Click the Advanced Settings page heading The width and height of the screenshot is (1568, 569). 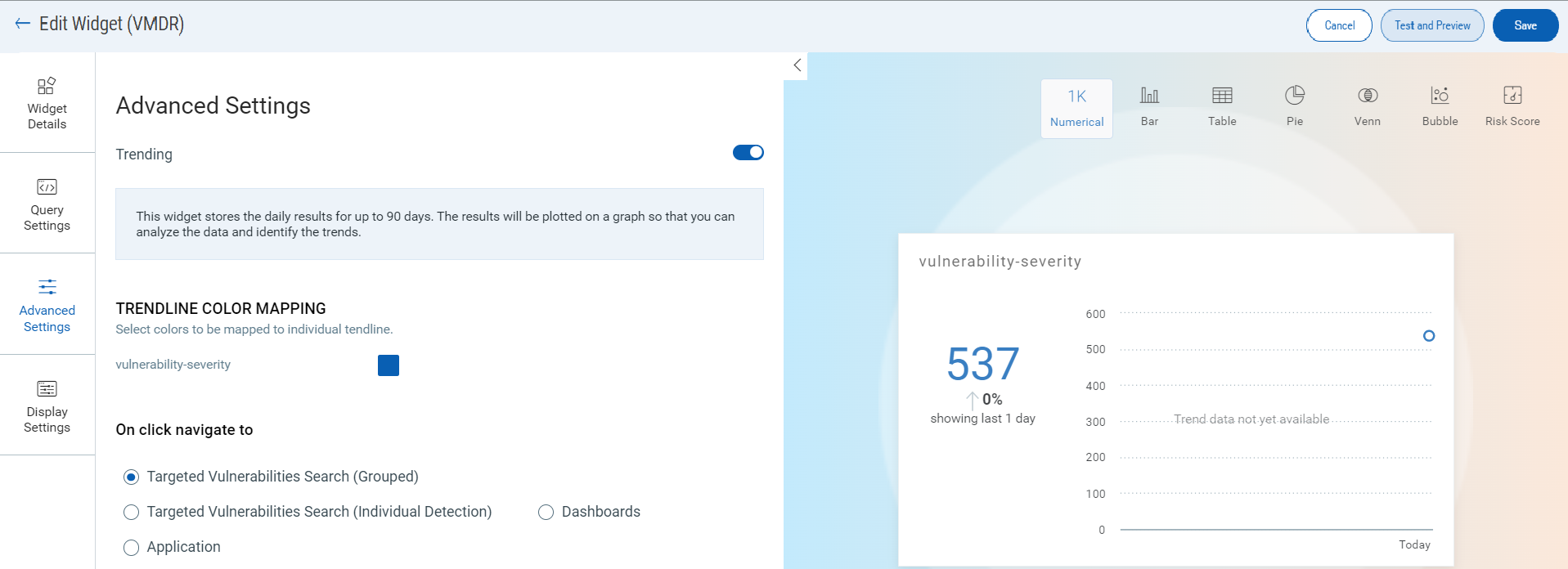tap(213, 105)
